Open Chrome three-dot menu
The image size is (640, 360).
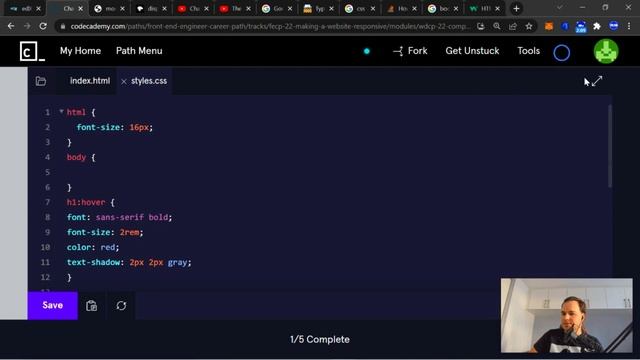coord(629,27)
